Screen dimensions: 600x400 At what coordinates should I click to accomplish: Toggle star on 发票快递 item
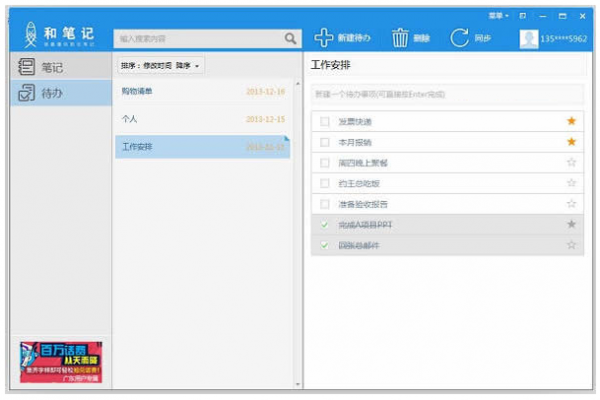coord(571,121)
